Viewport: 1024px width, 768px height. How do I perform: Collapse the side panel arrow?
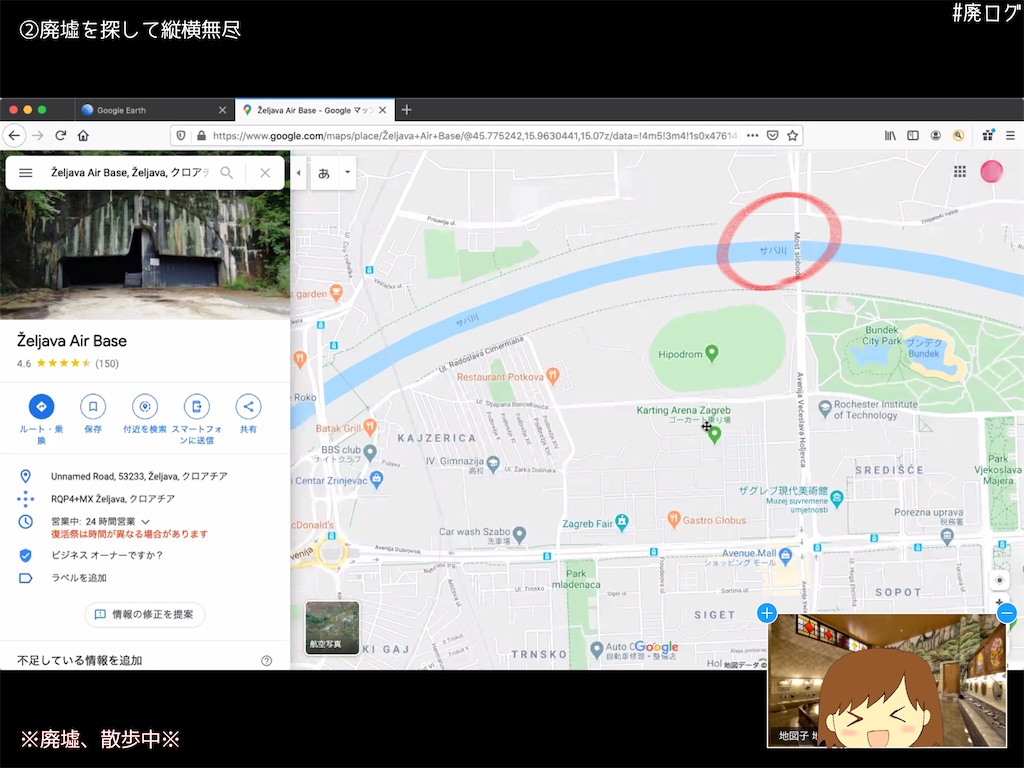pos(298,173)
